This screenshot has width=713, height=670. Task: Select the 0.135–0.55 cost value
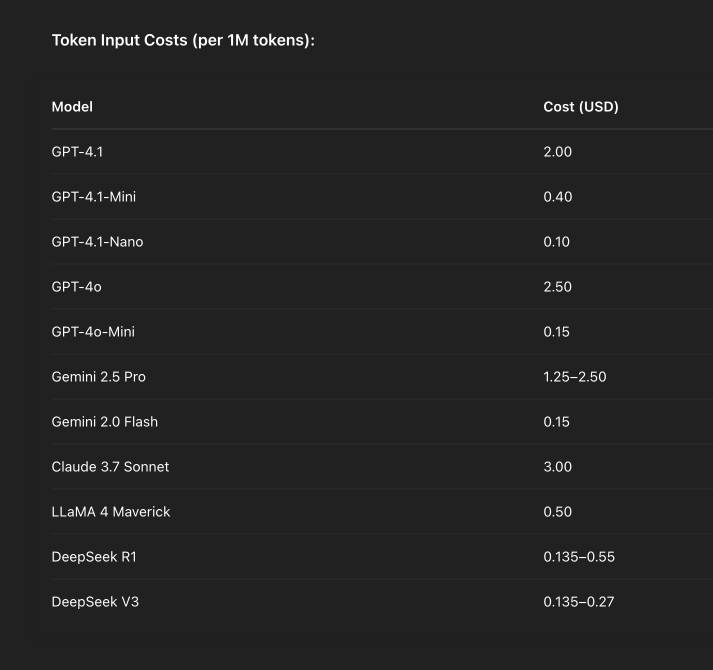click(579, 557)
